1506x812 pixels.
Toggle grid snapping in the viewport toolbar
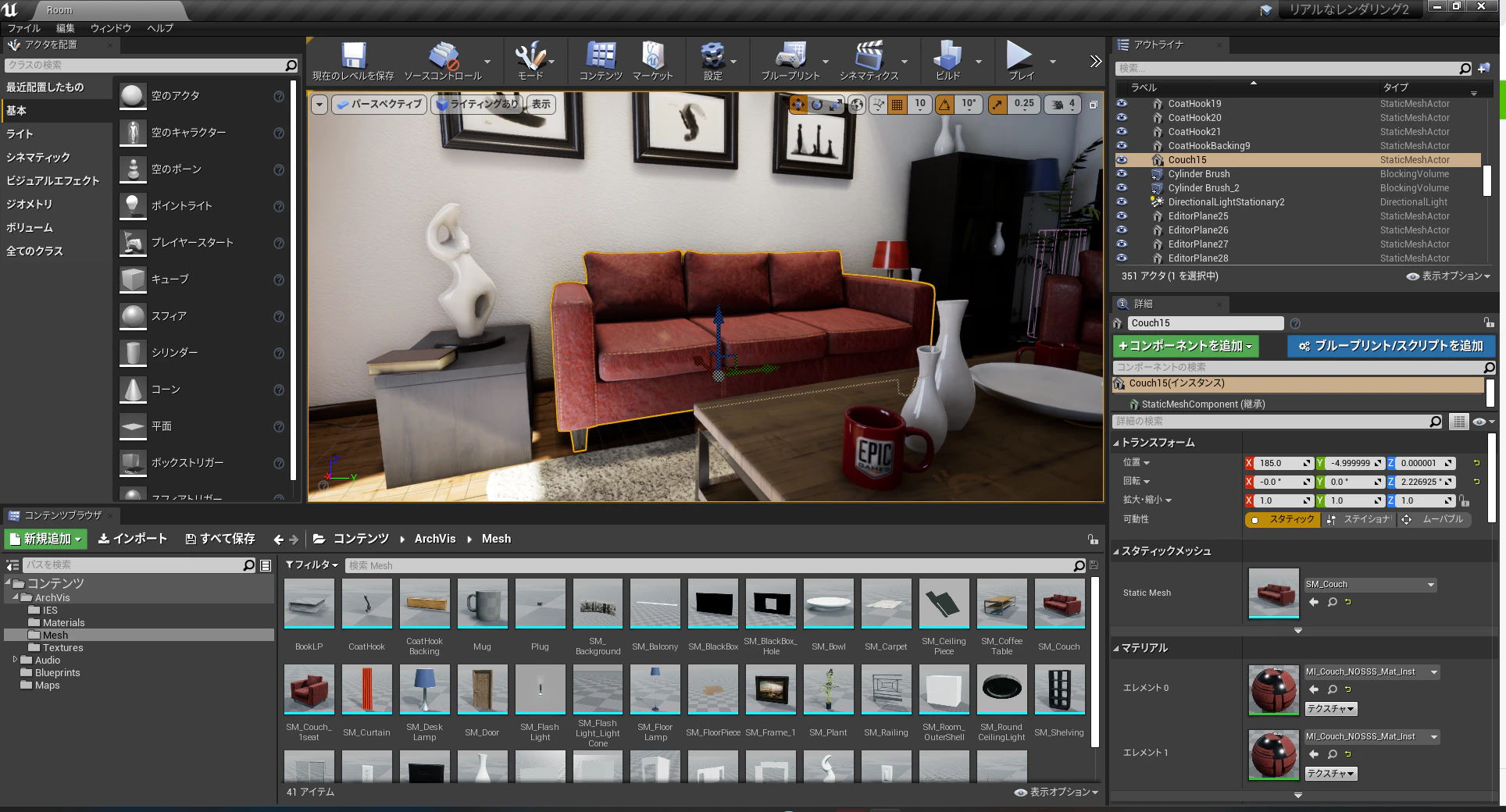(898, 104)
